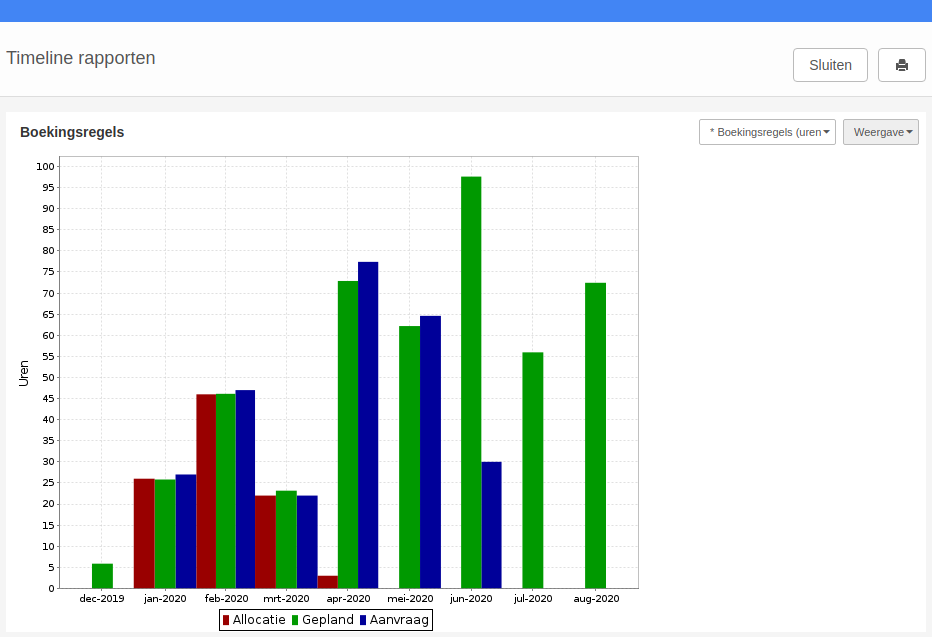Expand the Weergave dropdown menu
This screenshot has width=932, height=637.
coord(880,132)
